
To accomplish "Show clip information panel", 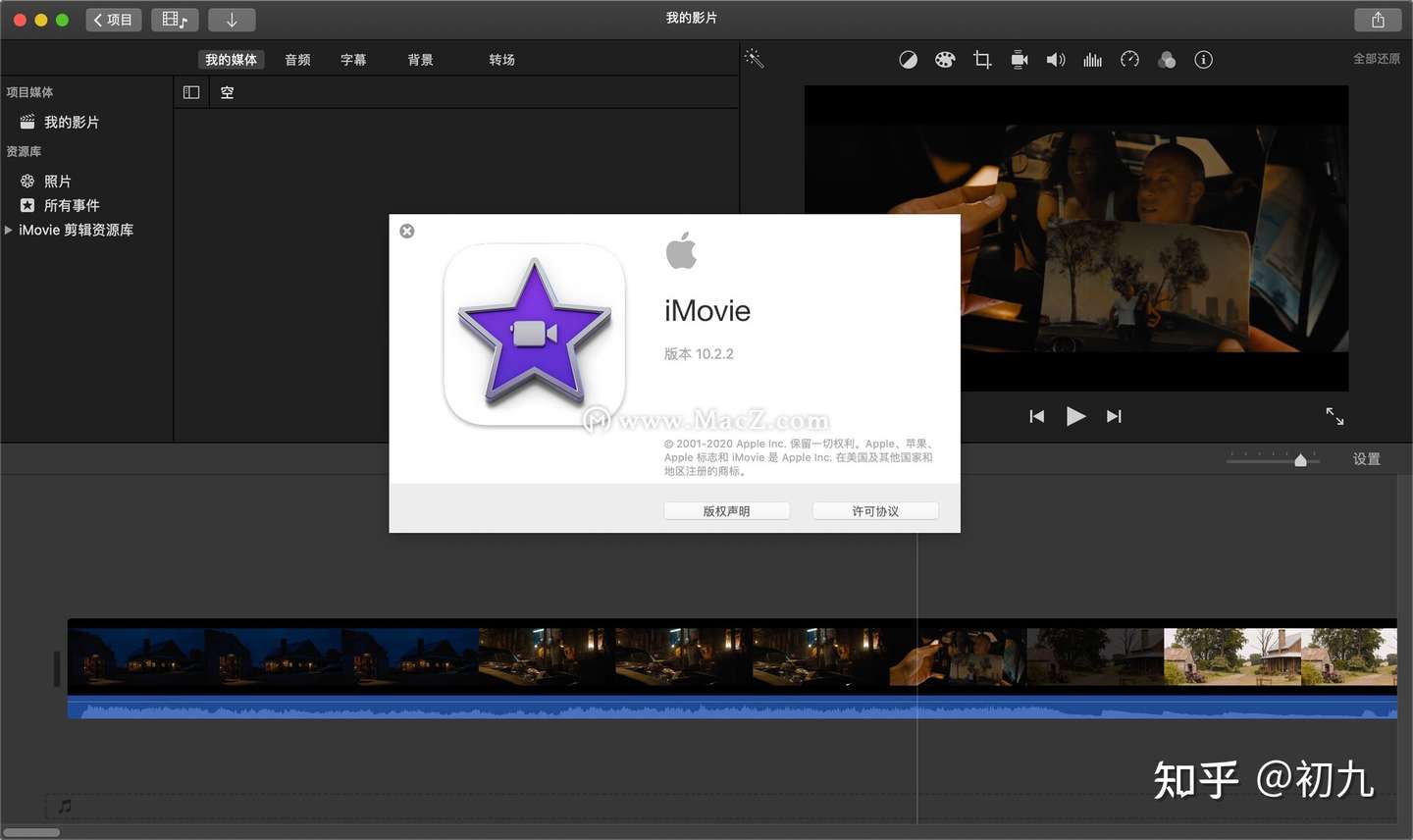I will click(1203, 60).
